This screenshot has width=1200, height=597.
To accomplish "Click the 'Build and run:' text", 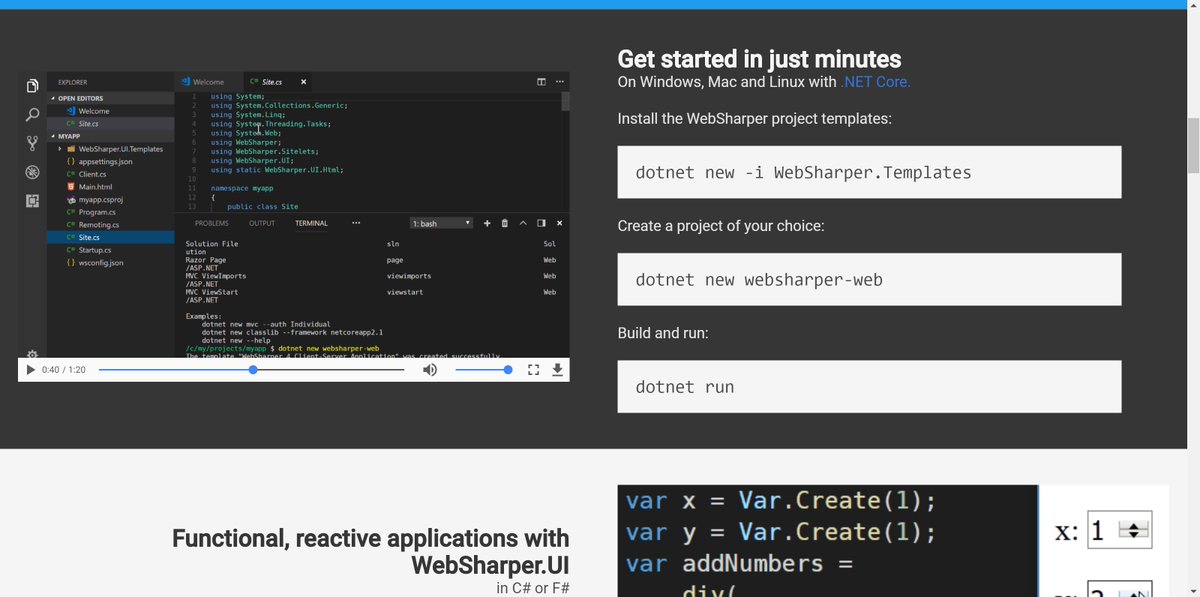I will click(663, 333).
